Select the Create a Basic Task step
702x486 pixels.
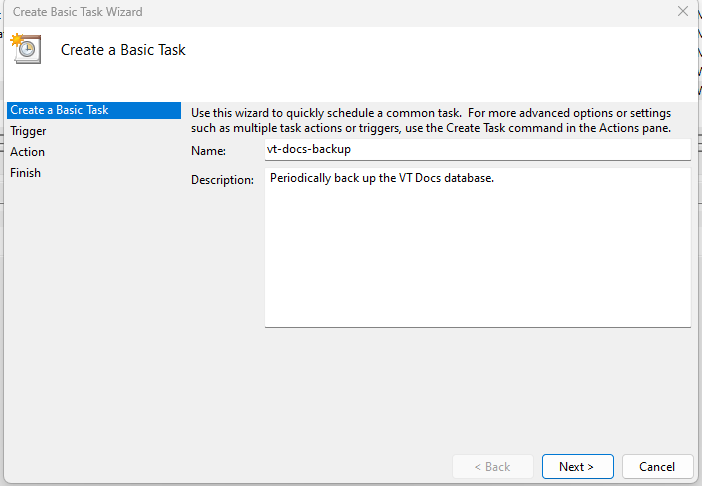tap(94, 110)
